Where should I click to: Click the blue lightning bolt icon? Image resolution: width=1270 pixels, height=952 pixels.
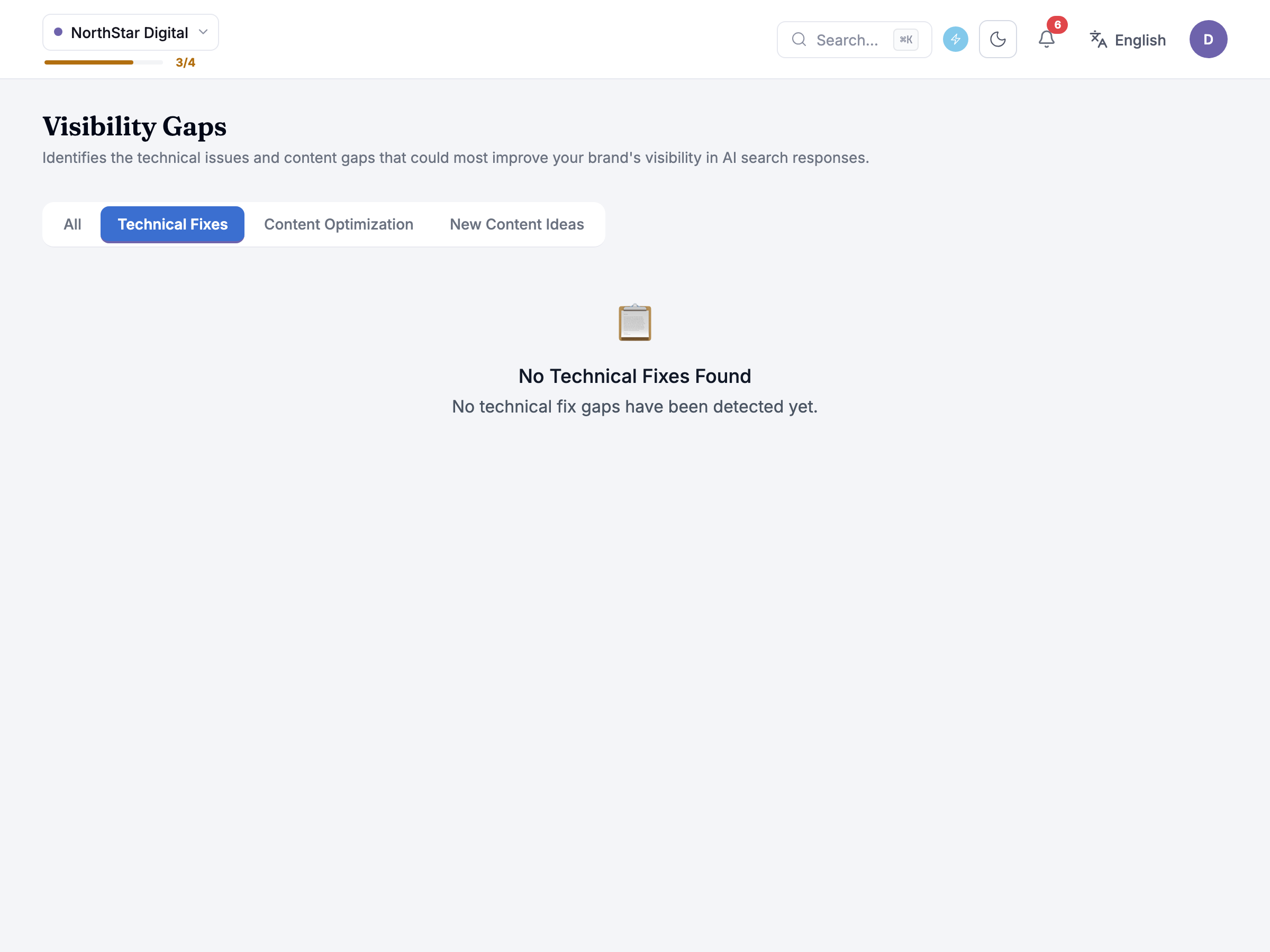(x=955, y=40)
